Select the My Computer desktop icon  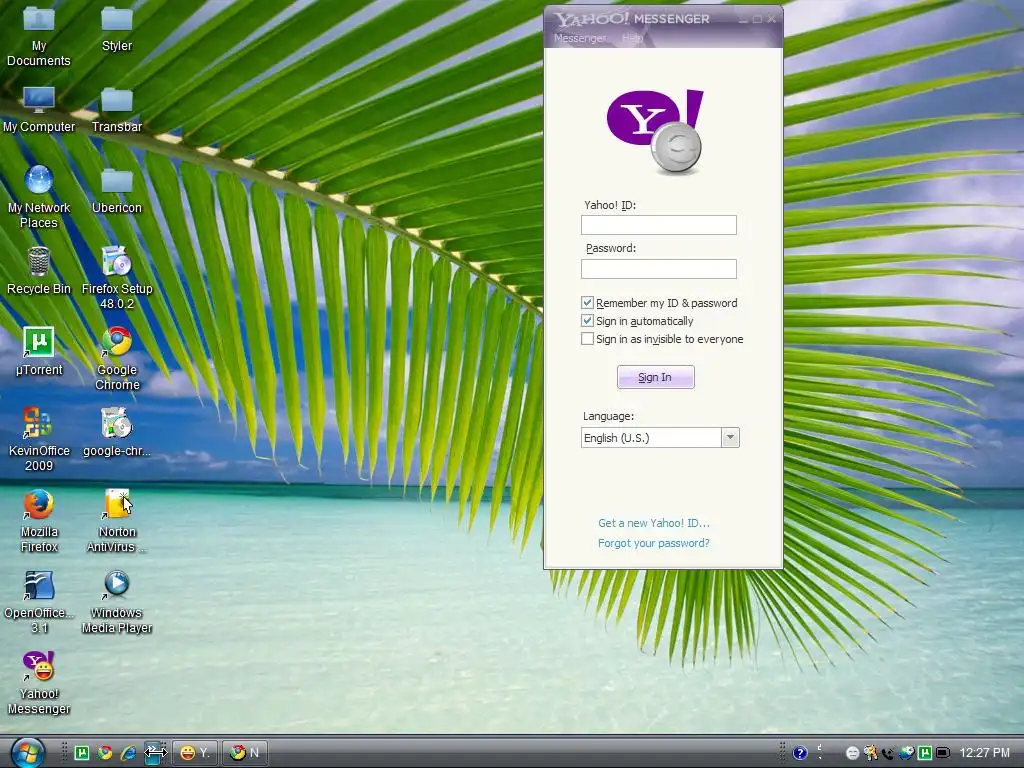pos(39,110)
